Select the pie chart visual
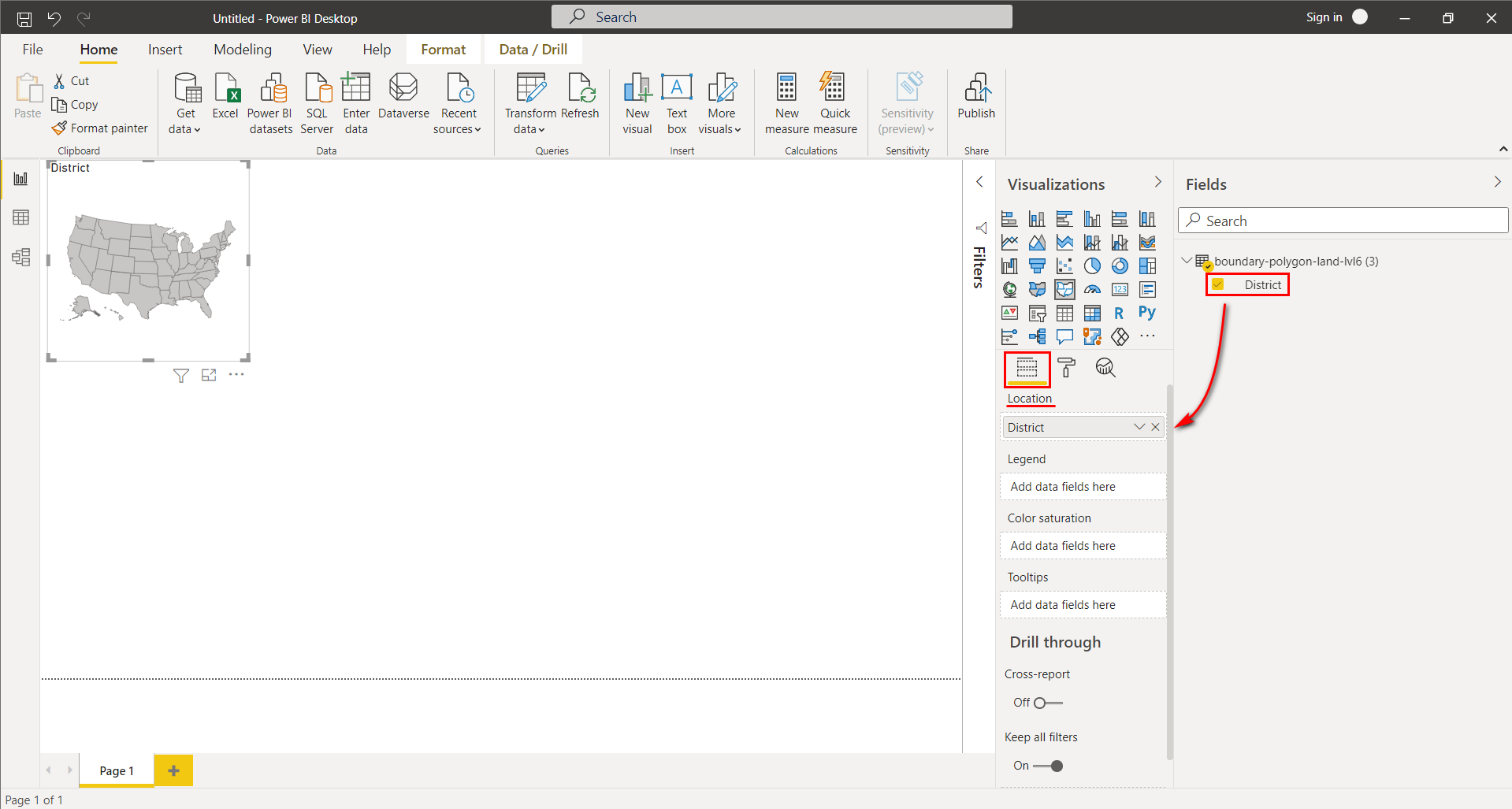The width and height of the screenshot is (1512, 809). pyautogui.click(x=1092, y=266)
